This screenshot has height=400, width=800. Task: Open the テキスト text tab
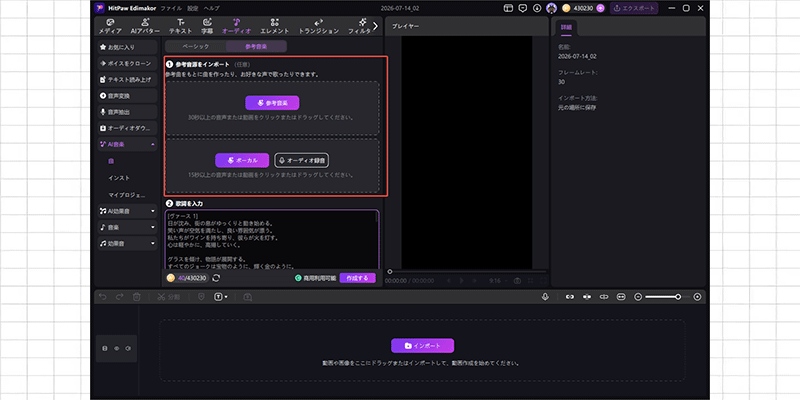pos(181,27)
